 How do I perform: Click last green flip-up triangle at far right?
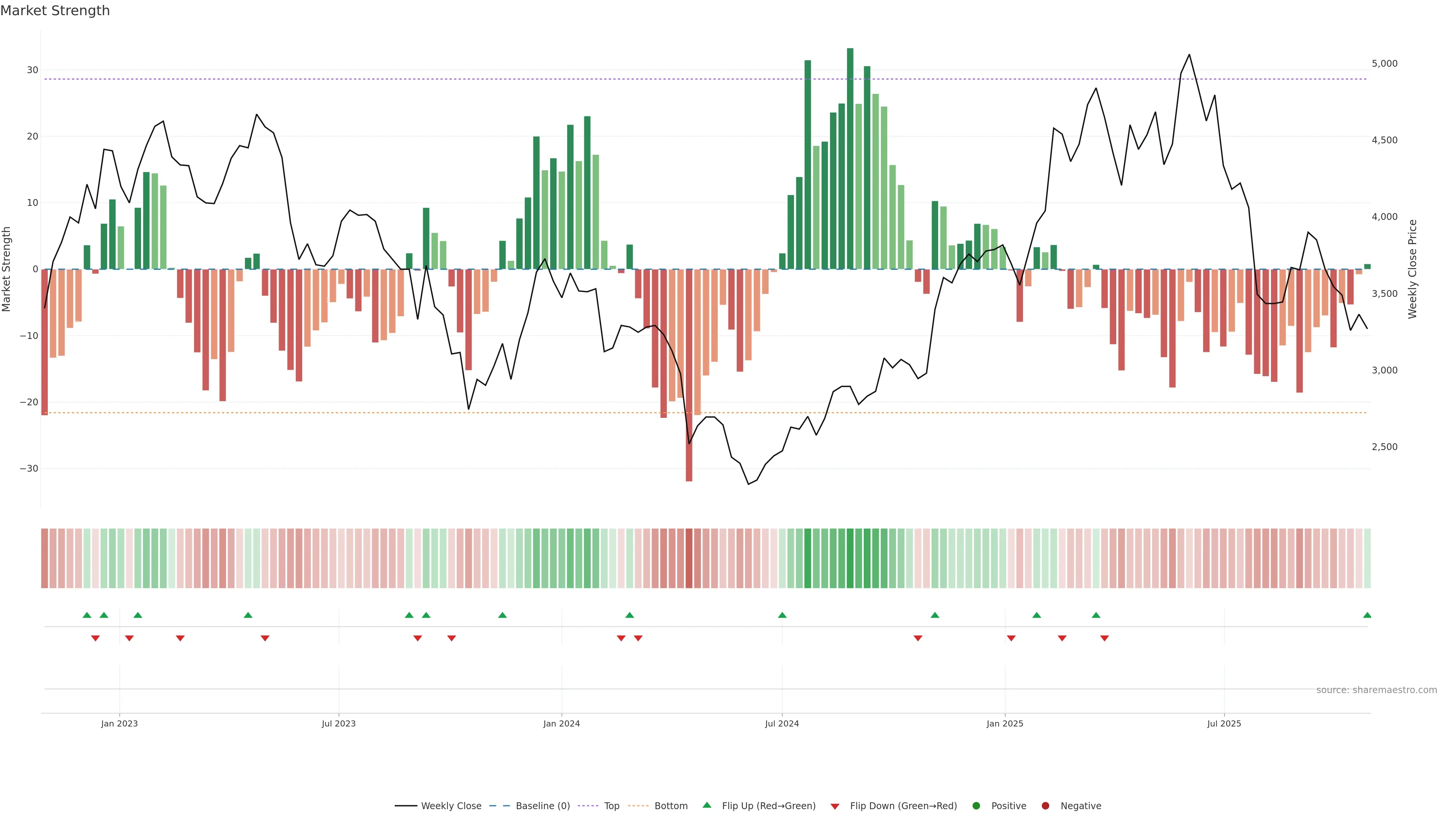(1367, 615)
